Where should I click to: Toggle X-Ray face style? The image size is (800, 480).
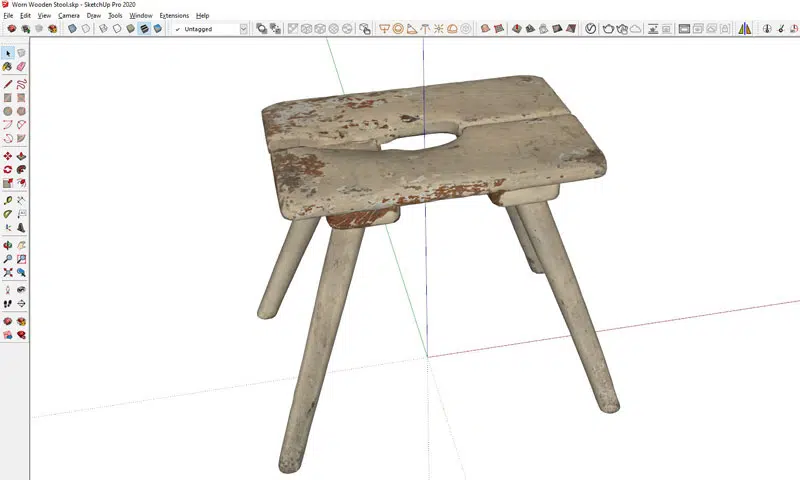[x=72, y=29]
